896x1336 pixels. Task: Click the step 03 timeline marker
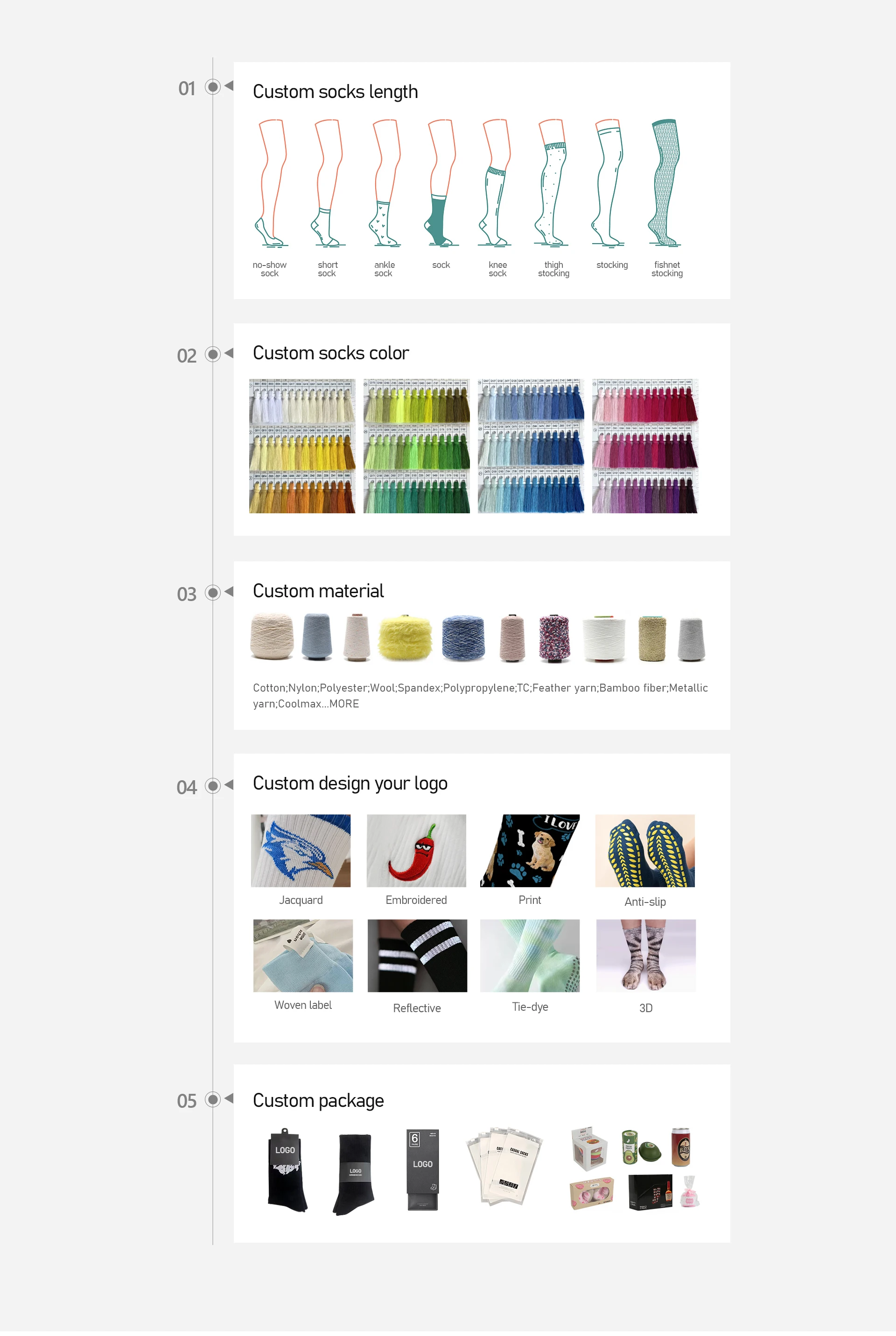(x=213, y=593)
